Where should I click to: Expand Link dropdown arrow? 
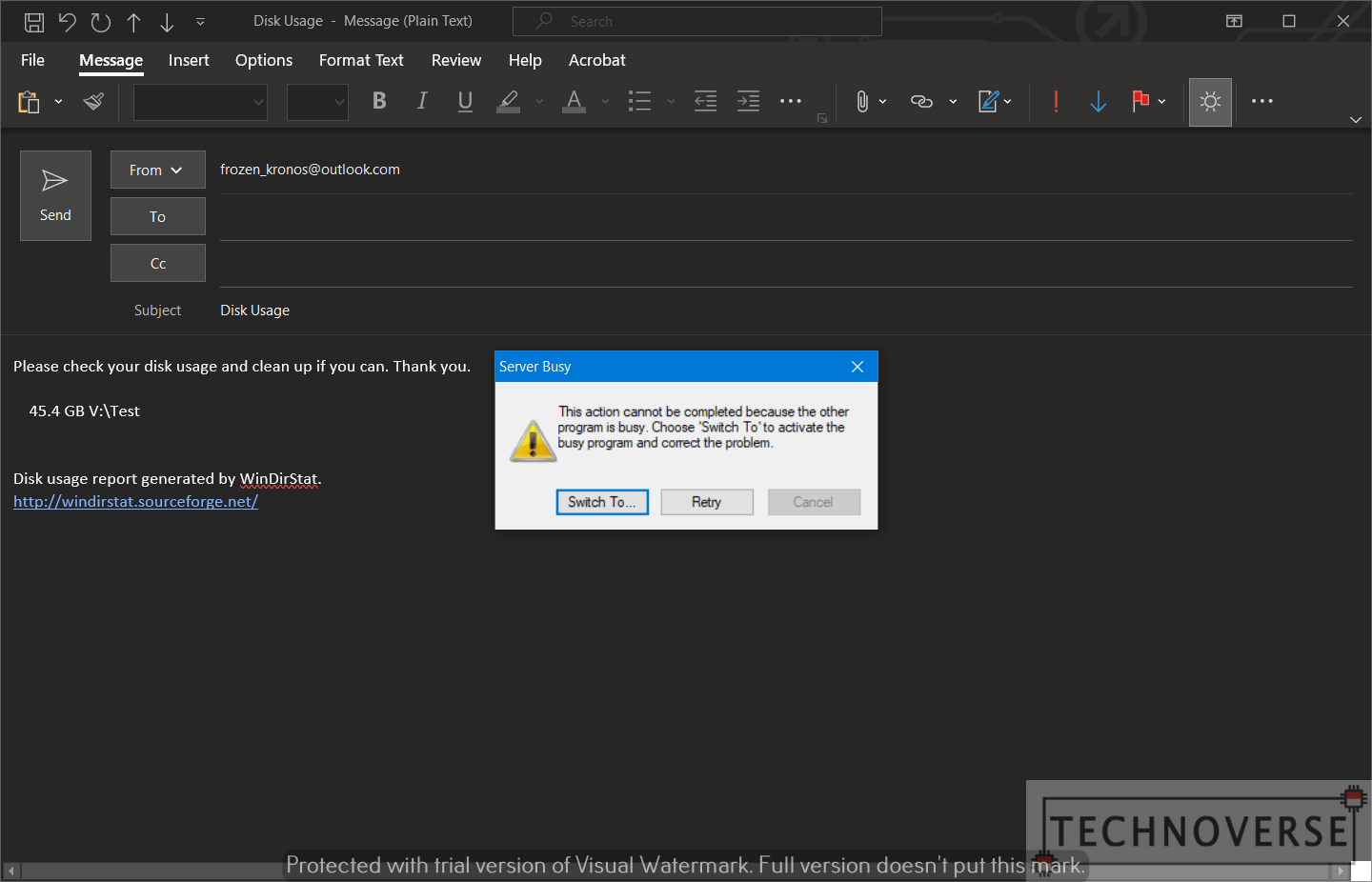click(953, 101)
